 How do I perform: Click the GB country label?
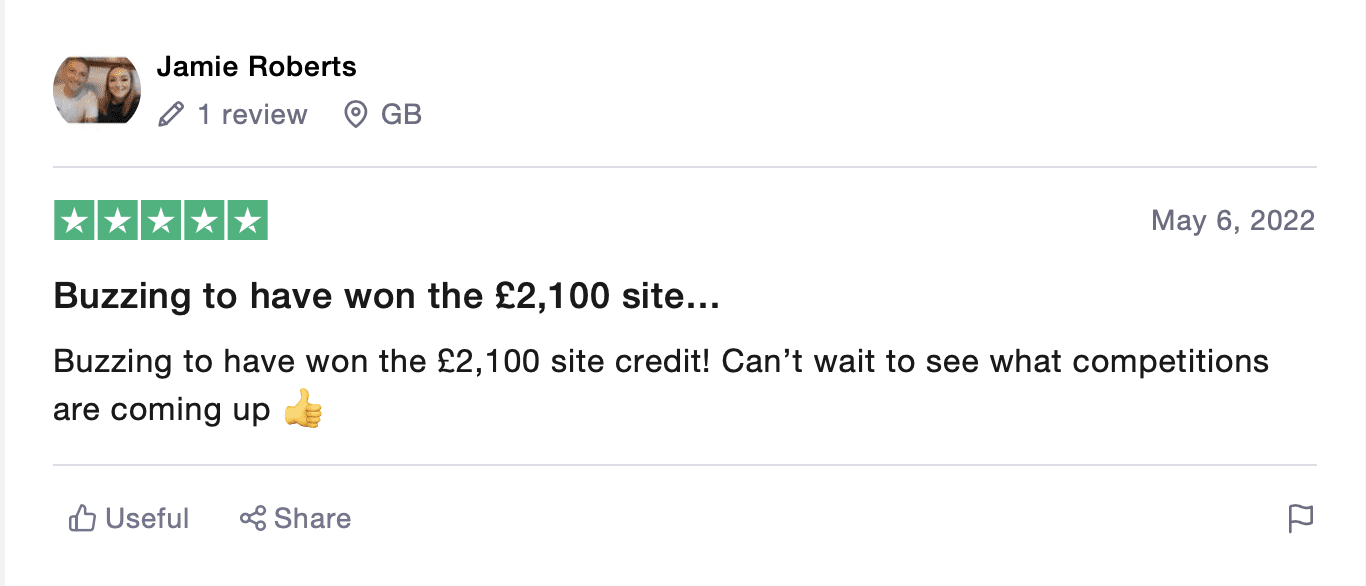point(401,115)
